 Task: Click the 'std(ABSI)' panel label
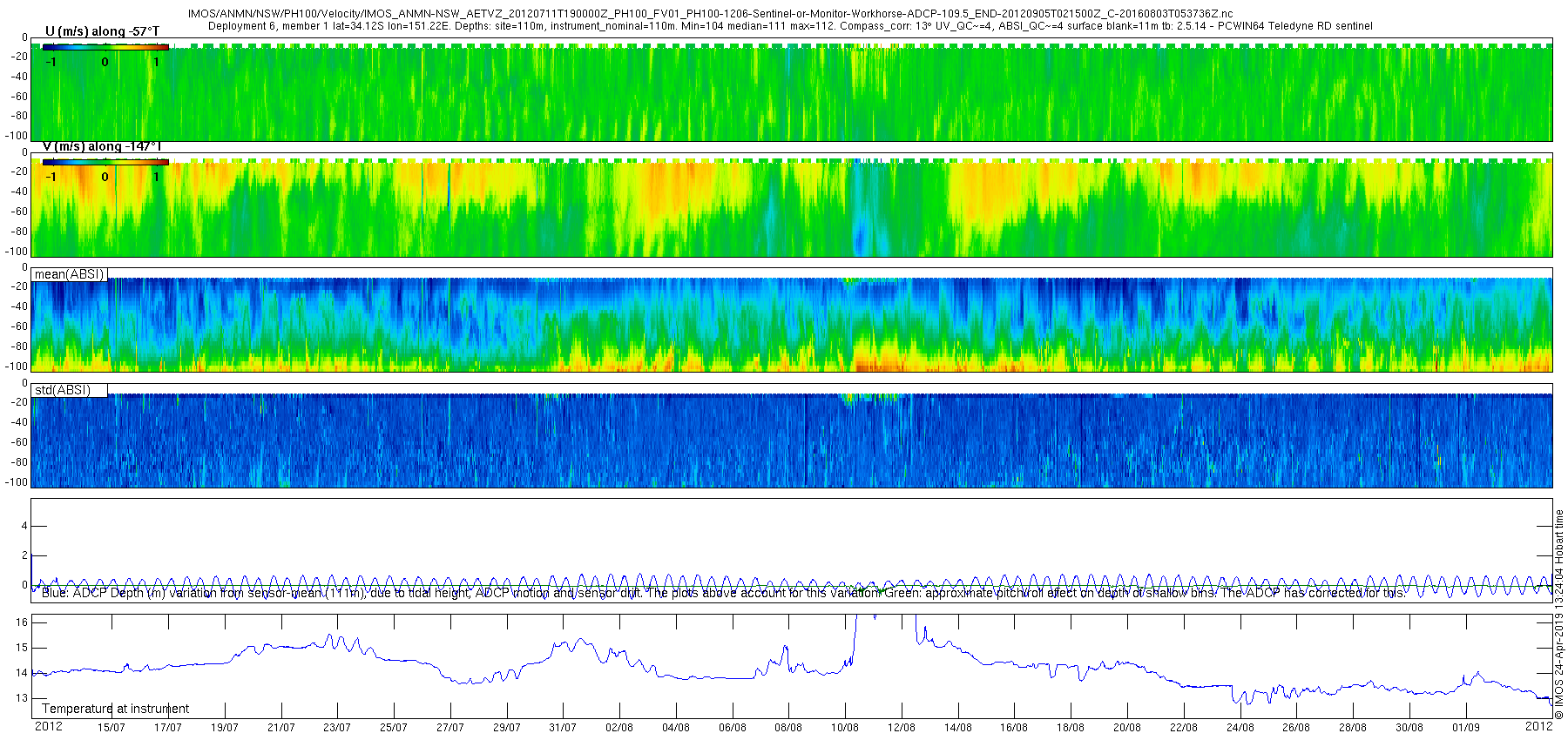click(x=63, y=390)
